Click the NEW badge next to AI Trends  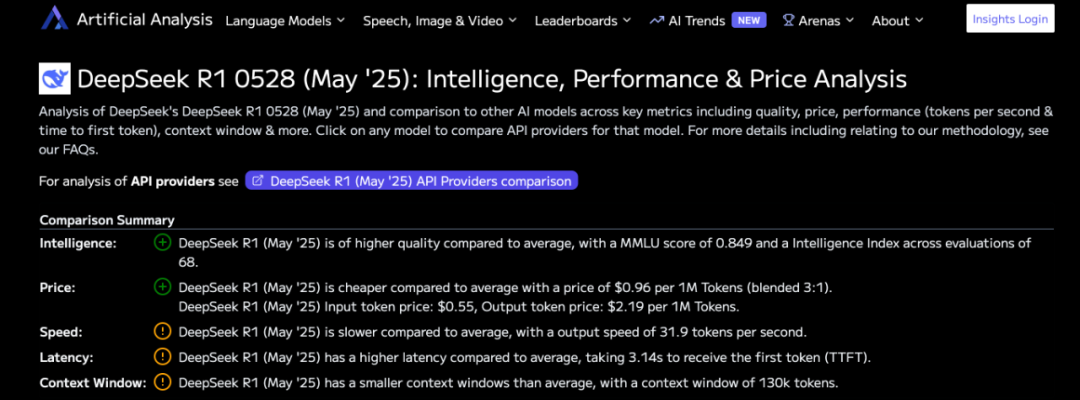[x=749, y=20]
